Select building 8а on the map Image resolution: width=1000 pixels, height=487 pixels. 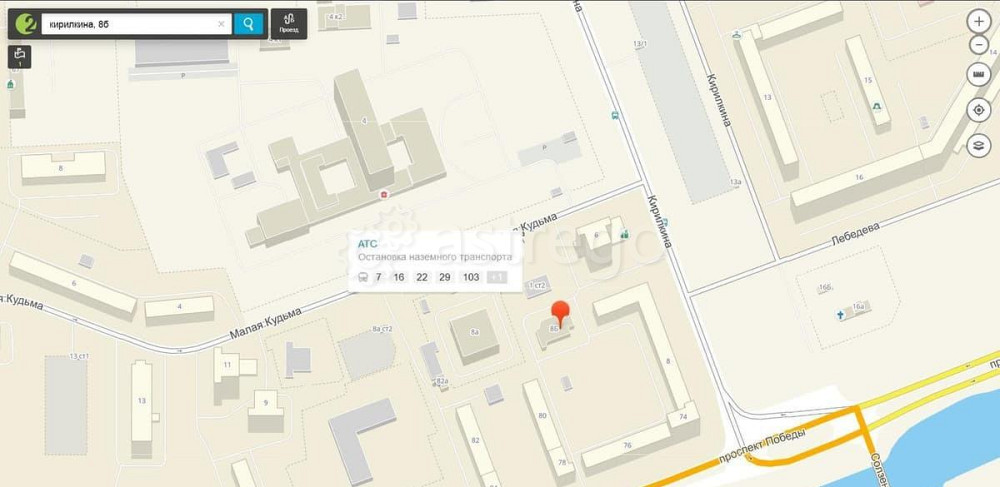[x=474, y=336]
